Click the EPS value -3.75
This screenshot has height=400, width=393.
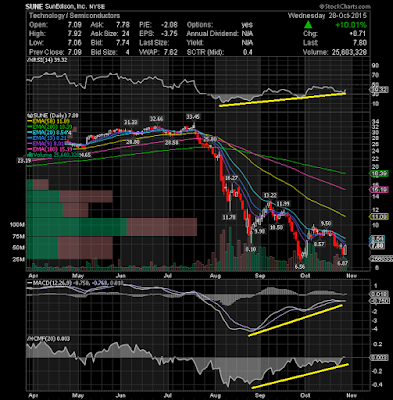[168, 34]
